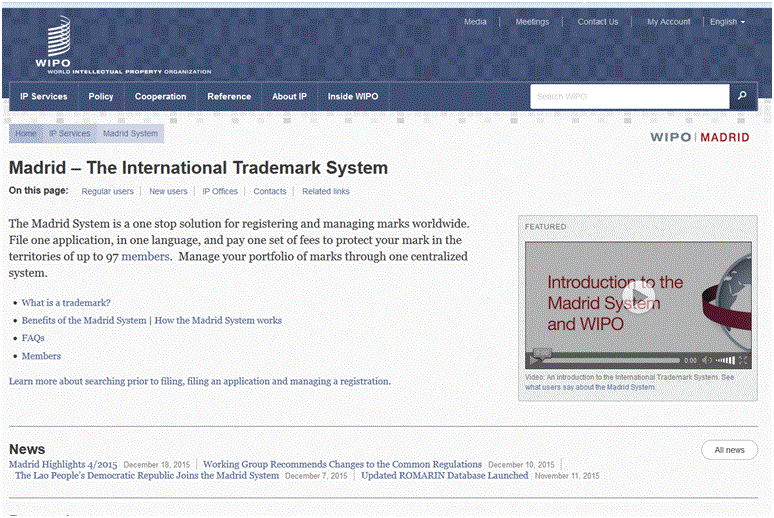Click Madrid System in the breadcrumb
774x518 pixels.
[x=130, y=133]
